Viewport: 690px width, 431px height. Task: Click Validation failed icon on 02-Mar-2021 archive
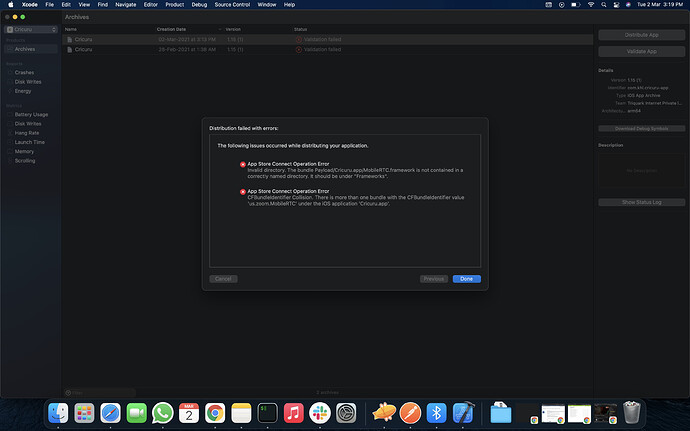click(298, 39)
